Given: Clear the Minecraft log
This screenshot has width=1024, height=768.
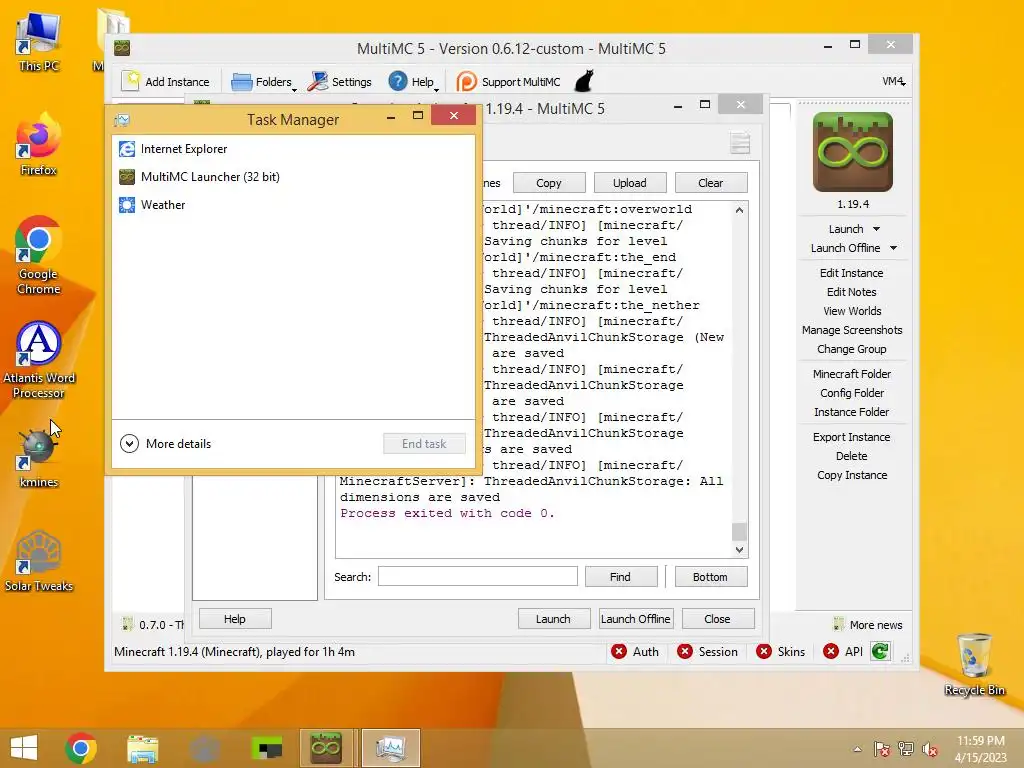Looking at the screenshot, I should tap(711, 183).
